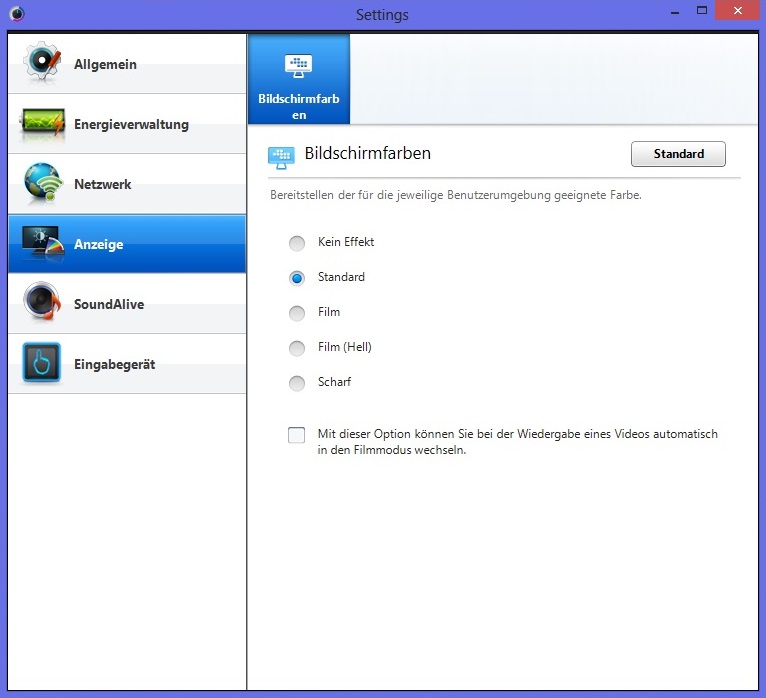Click the Eingabegerät touch icon

tap(42, 362)
